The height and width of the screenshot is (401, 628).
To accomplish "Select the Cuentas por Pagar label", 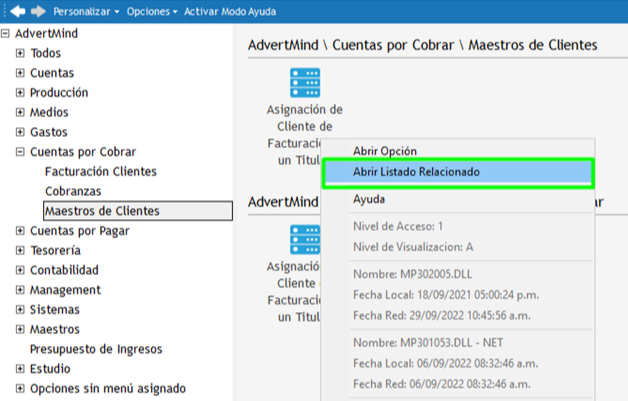I will pyautogui.click(x=80, y=231).
